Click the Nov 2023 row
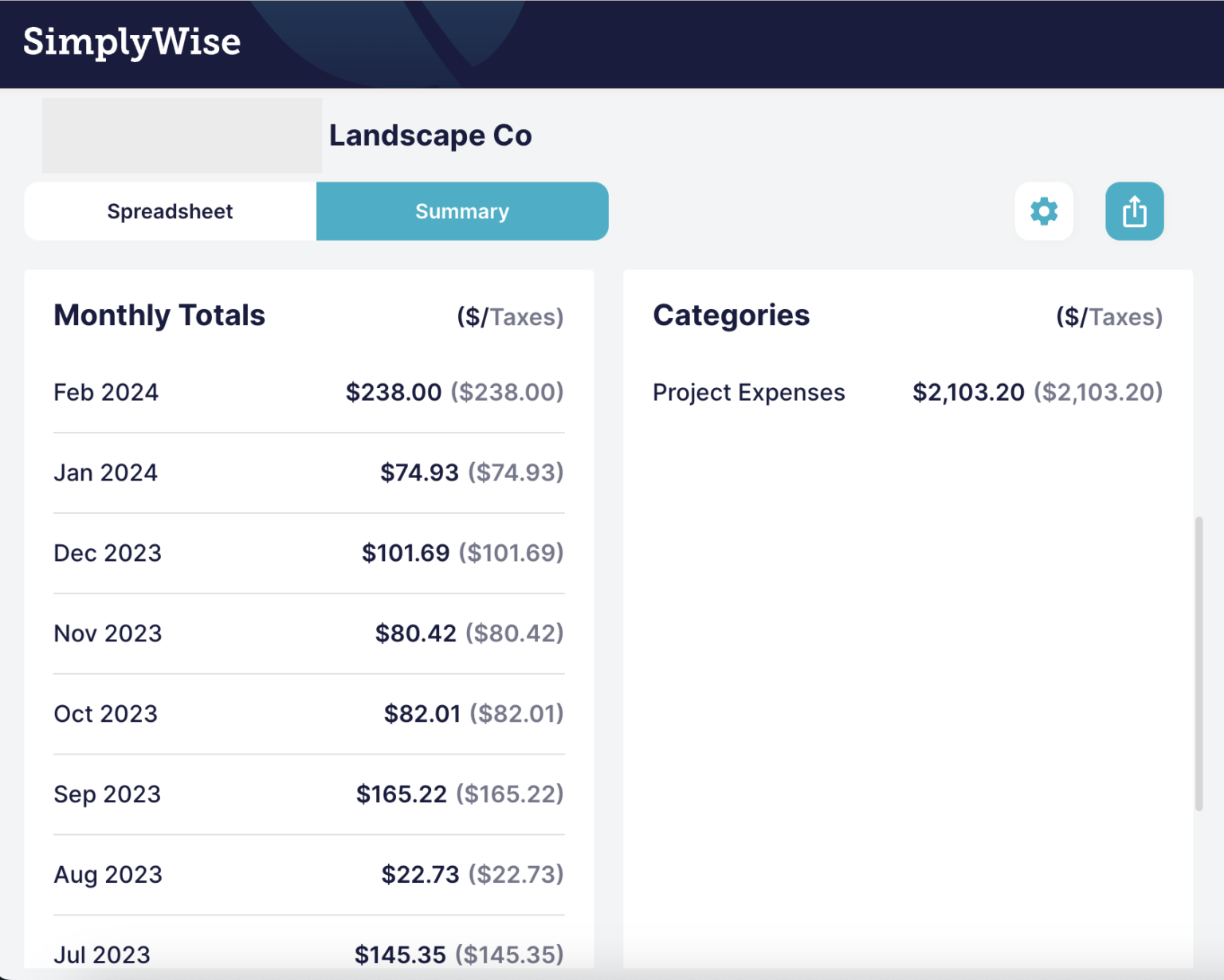1224x980 pixels. click(x=308, y=633)
